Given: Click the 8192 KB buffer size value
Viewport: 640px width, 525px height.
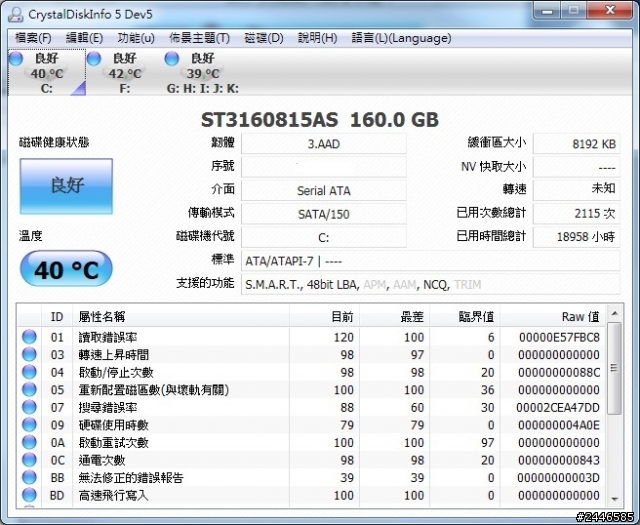Looking at the screenshot, I should tap(576, 144).
